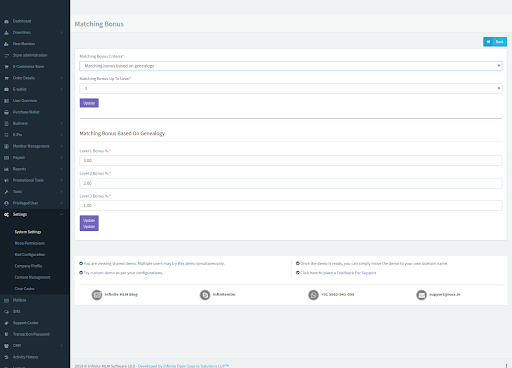
Task: Click the Member Management icon
Action: (6, 146)
